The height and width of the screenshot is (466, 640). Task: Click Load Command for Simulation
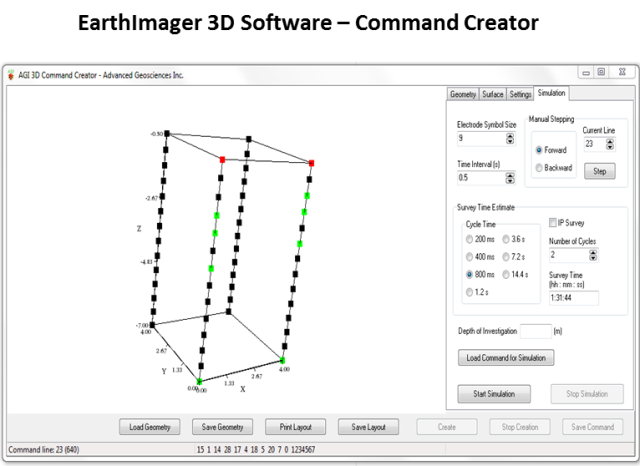[x=506, y=358]
